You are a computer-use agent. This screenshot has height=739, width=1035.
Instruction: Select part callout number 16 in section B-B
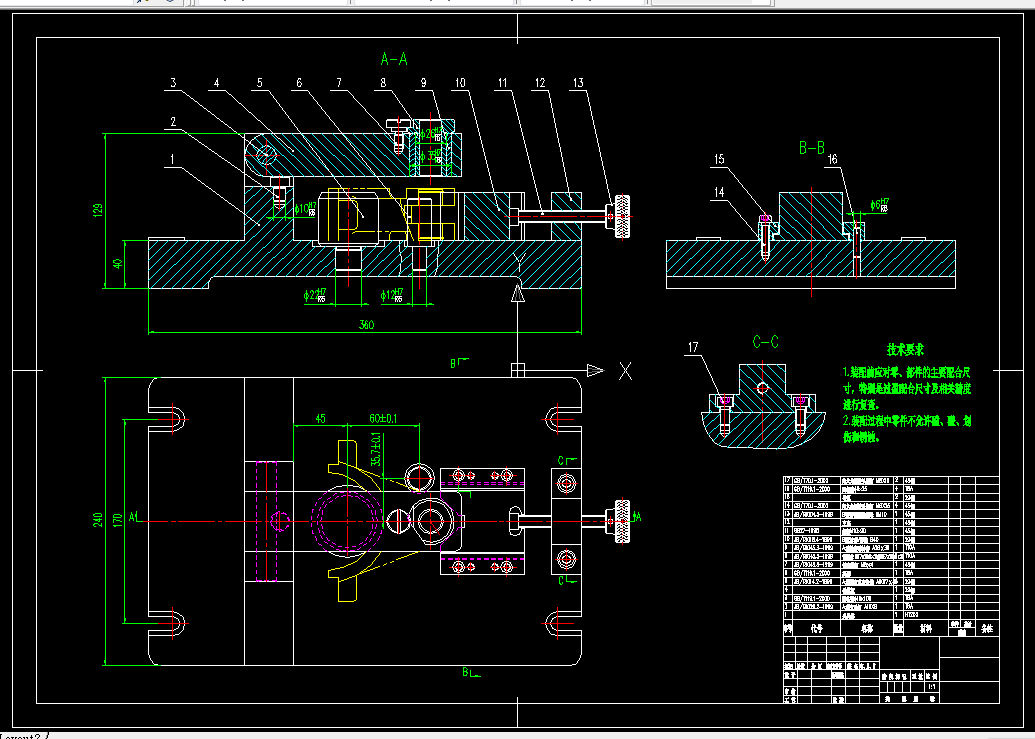coord(832,159)
